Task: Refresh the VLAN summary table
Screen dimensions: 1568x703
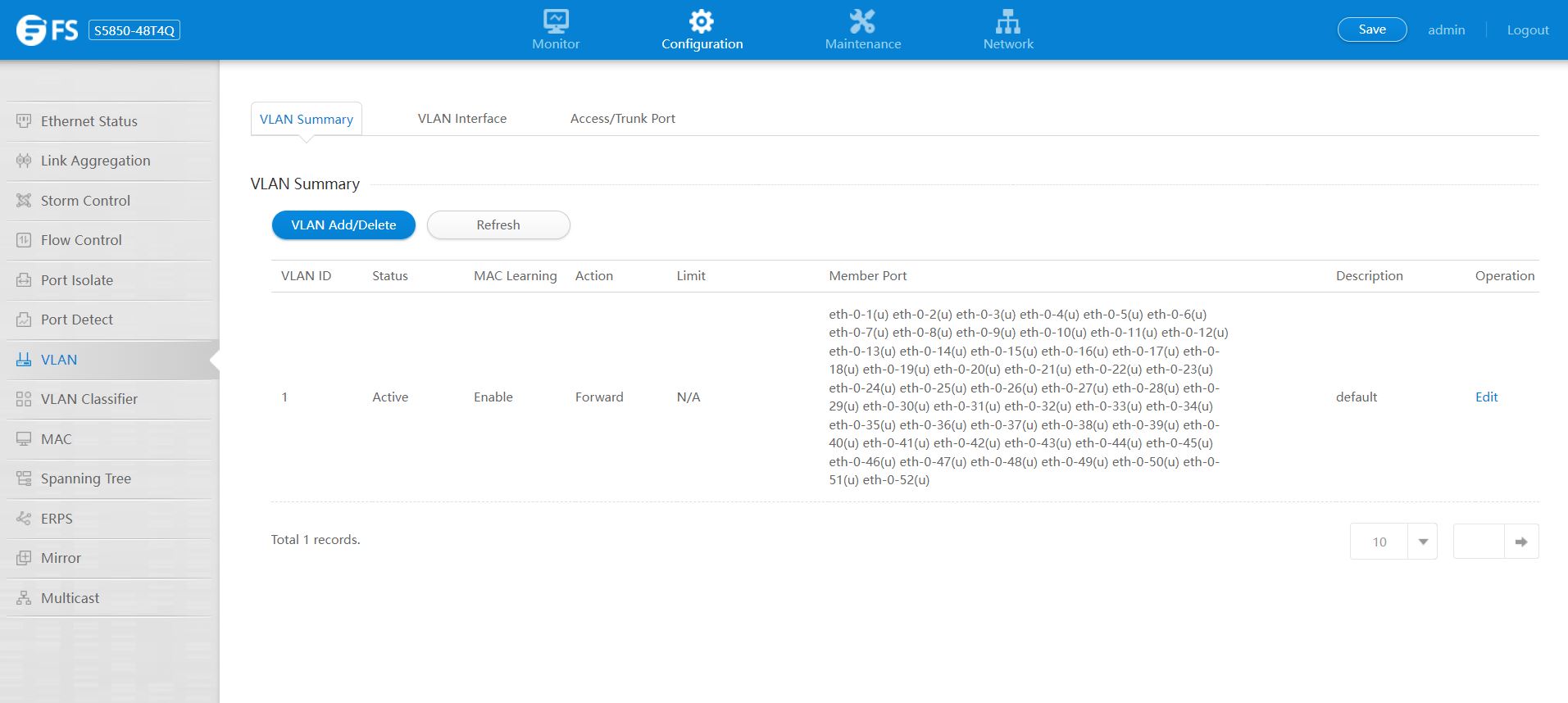Action: (x=498, y=225)
